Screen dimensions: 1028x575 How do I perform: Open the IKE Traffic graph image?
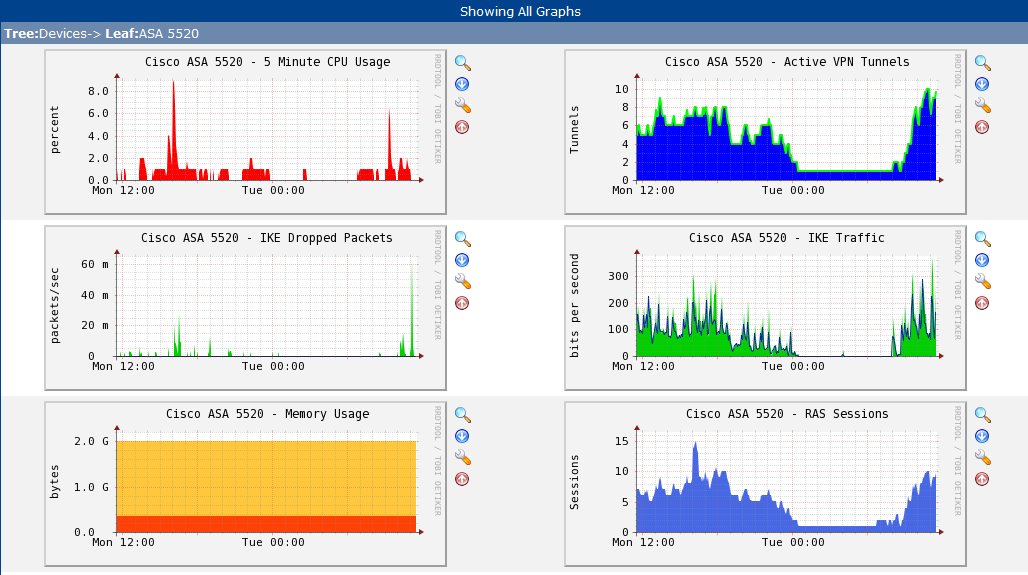tap(765, 308)
